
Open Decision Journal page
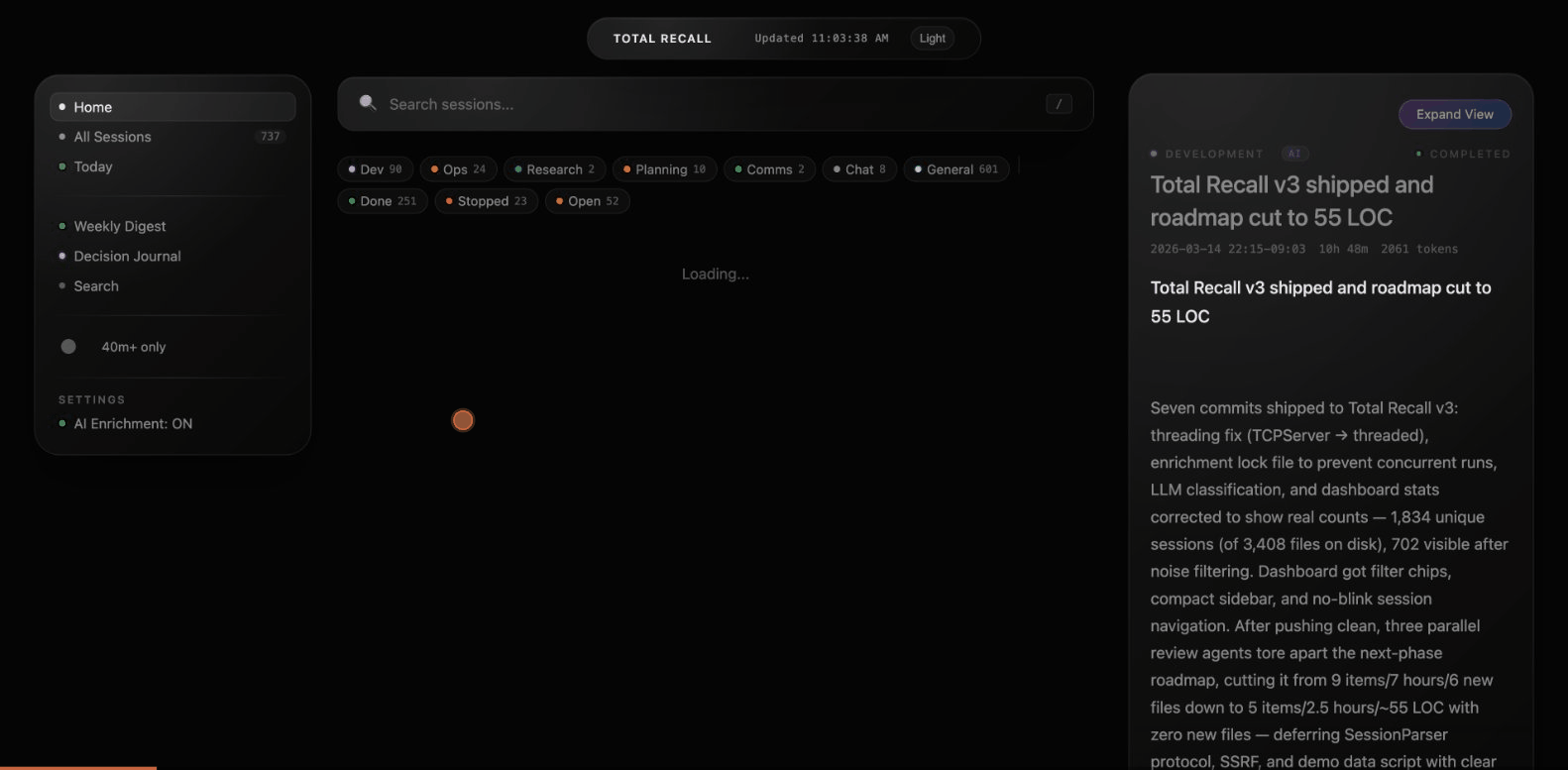pyautogui.click(x=172, y=256)
